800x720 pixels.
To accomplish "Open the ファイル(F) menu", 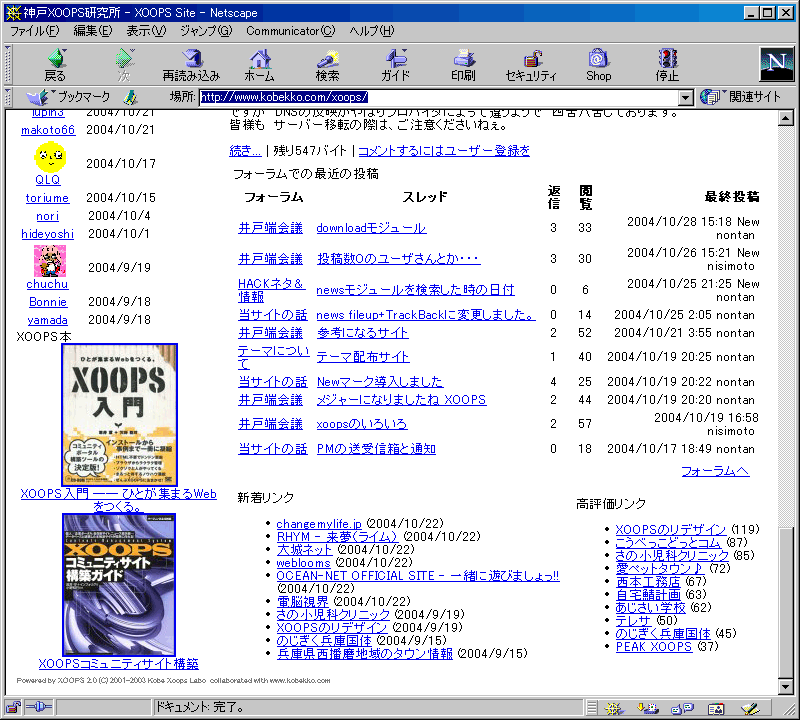I will coord(34,31).
